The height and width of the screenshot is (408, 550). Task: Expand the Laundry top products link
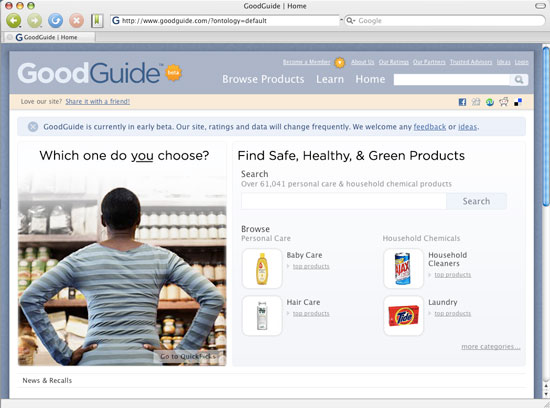pos(452,314)
